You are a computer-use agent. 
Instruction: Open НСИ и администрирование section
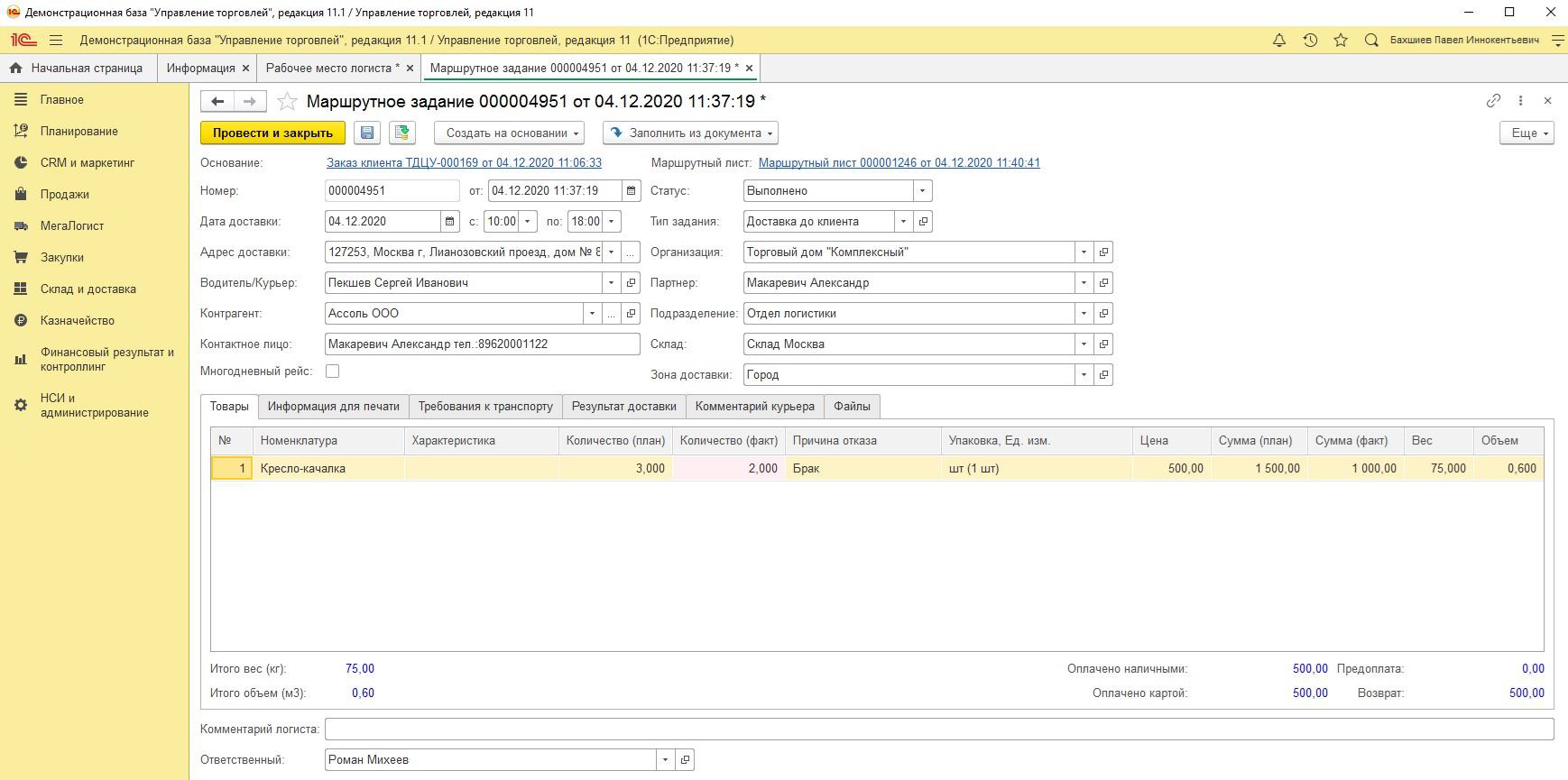[94, 406]
